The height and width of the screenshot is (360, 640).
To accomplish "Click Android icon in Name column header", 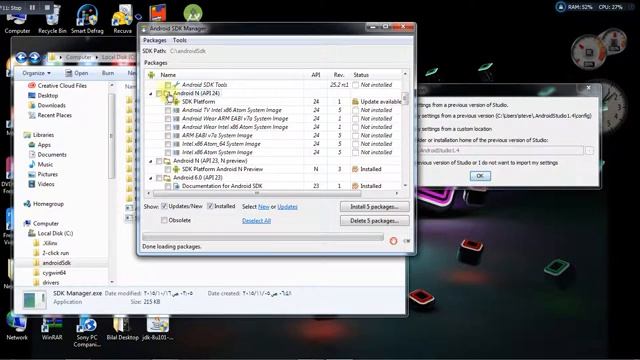I will click(x=151, y=75).
